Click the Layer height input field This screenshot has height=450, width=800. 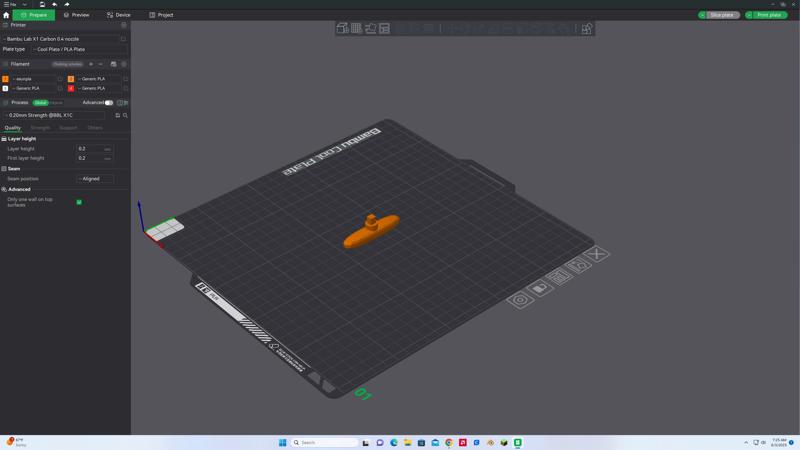(x=94, y=149)
